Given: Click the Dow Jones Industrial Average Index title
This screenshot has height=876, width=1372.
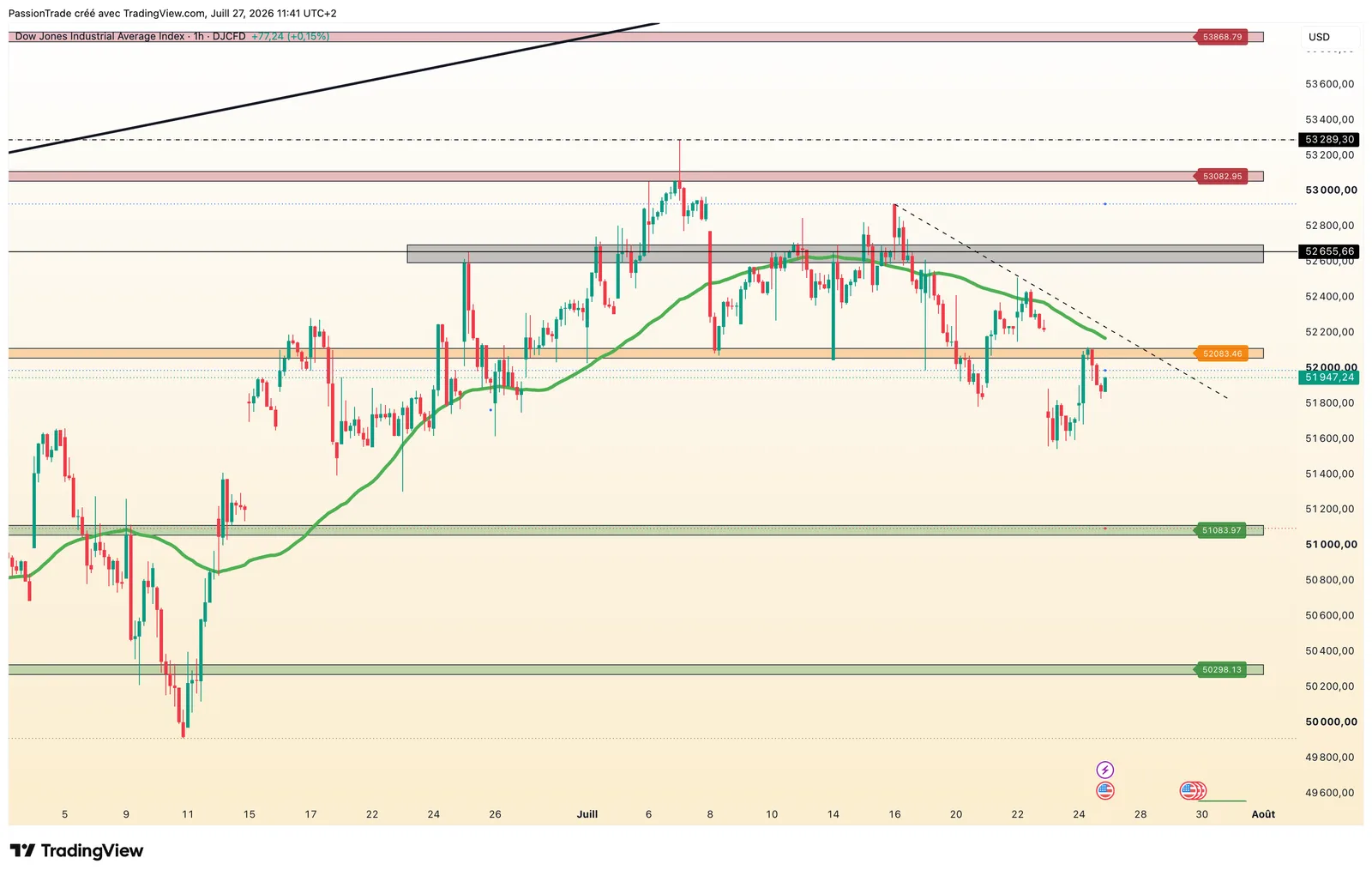Looking at the screenshot, I should tap(99, 37).
